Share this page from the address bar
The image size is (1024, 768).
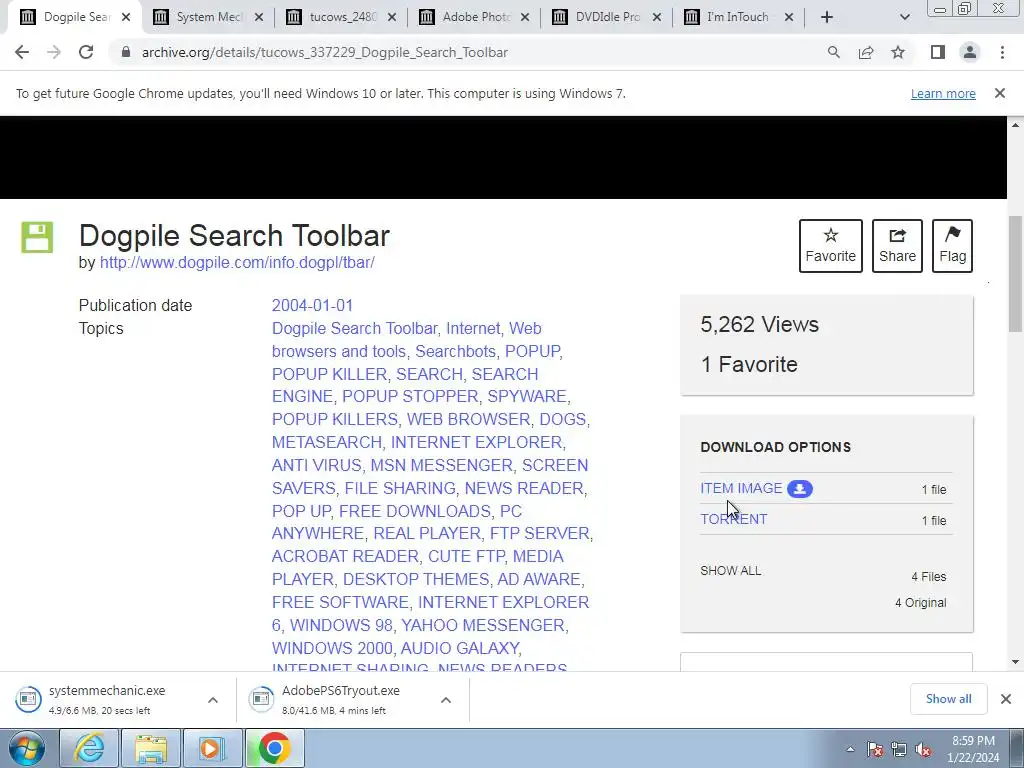point(866,52)
